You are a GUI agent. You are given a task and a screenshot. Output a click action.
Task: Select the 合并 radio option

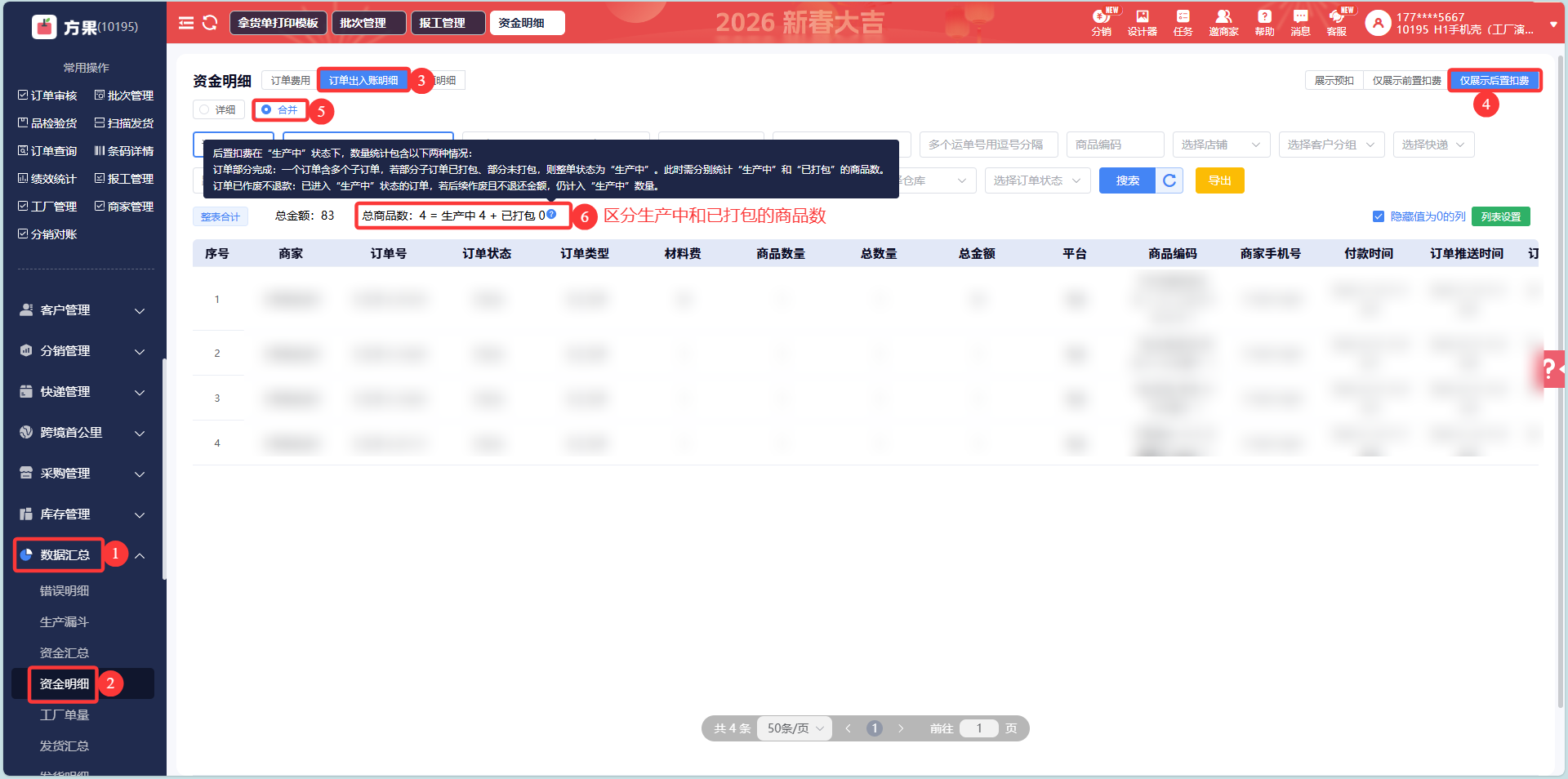point(280,109)
